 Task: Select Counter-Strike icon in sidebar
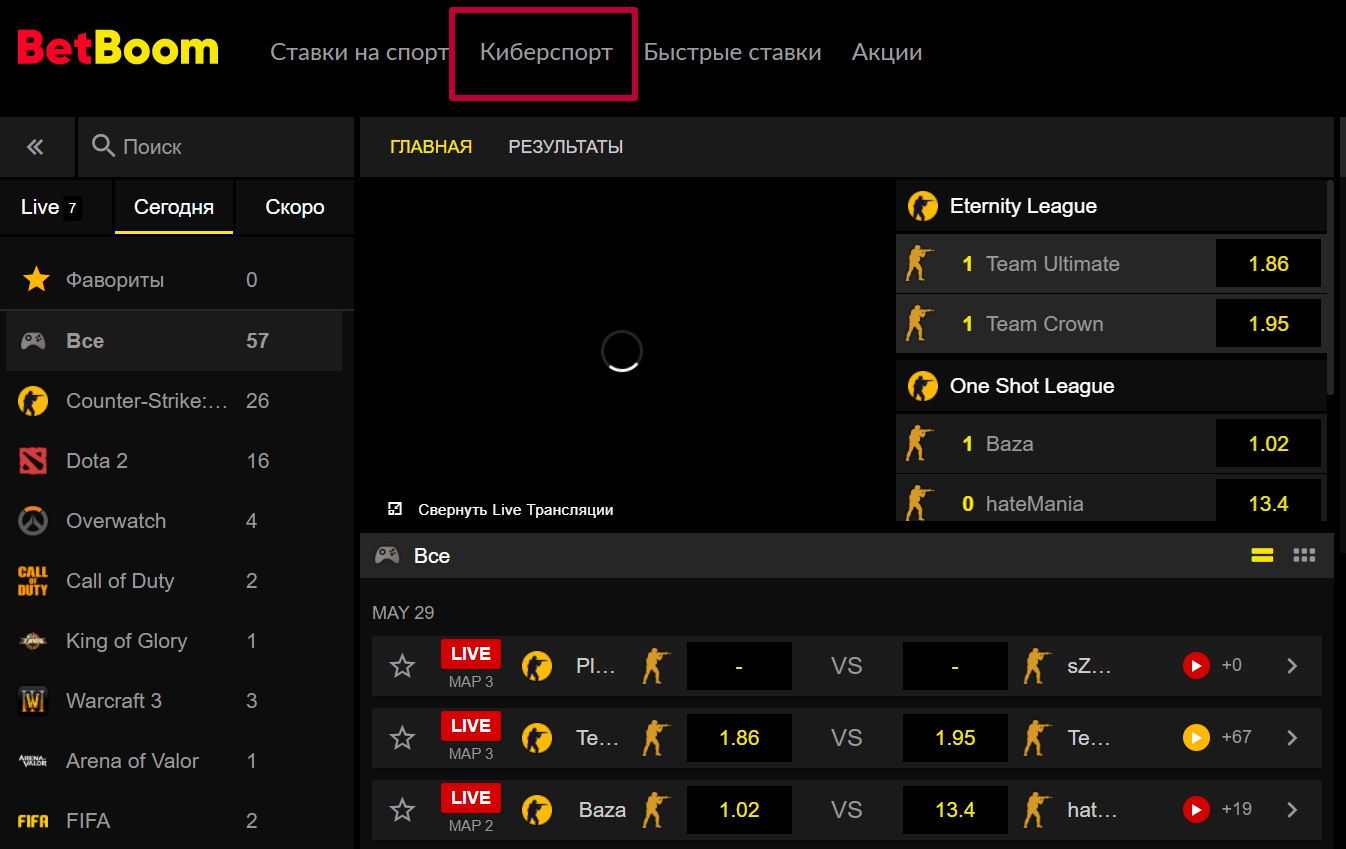point(33,401)
